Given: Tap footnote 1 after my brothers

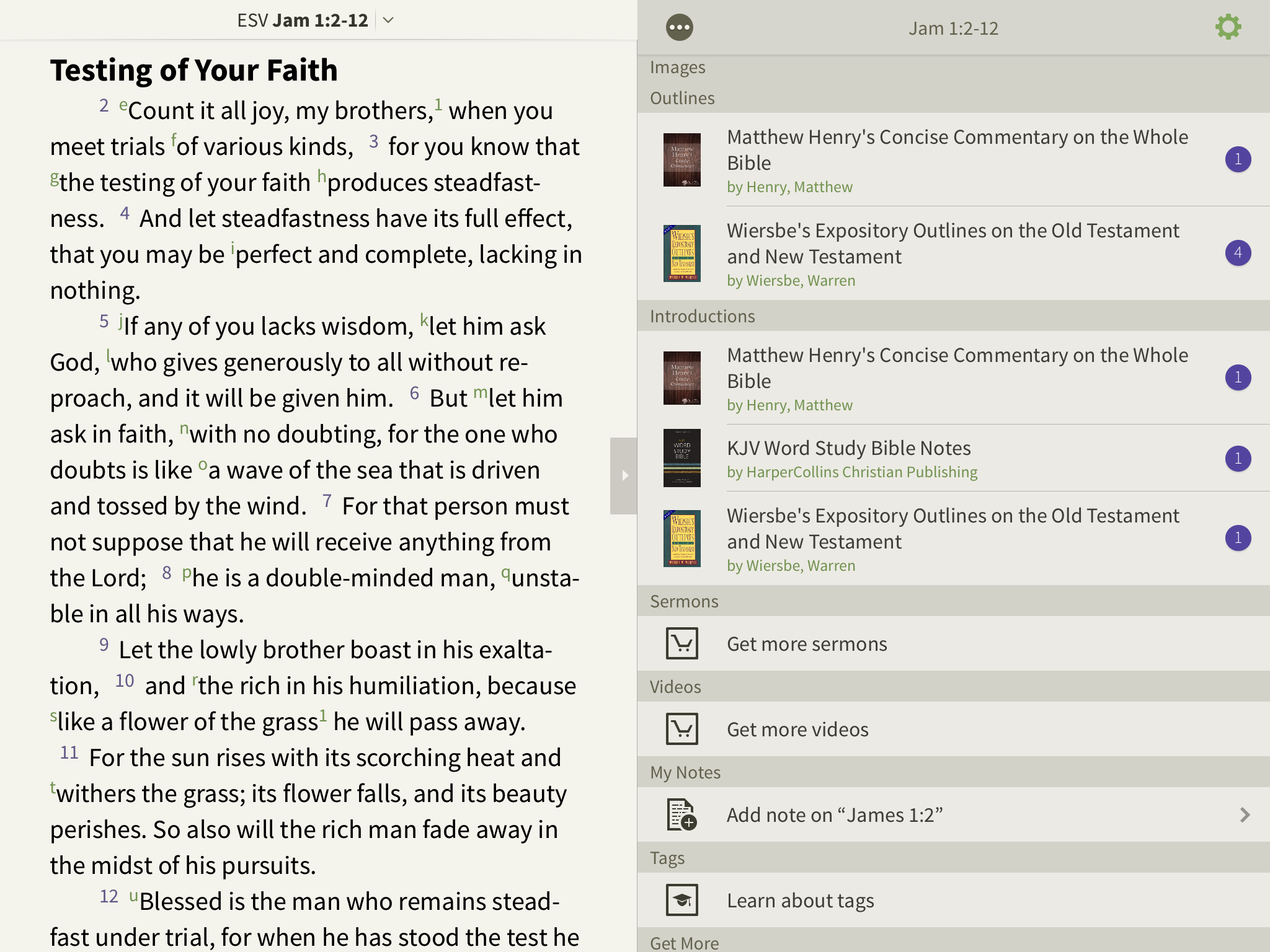Looking at the screenshot, I should (x=438, y=104).
